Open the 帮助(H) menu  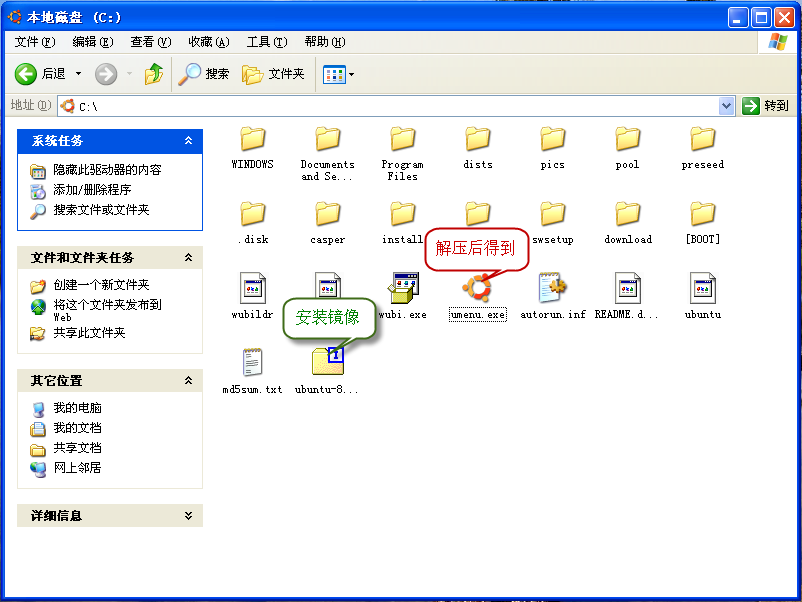(x=325, y=42)
